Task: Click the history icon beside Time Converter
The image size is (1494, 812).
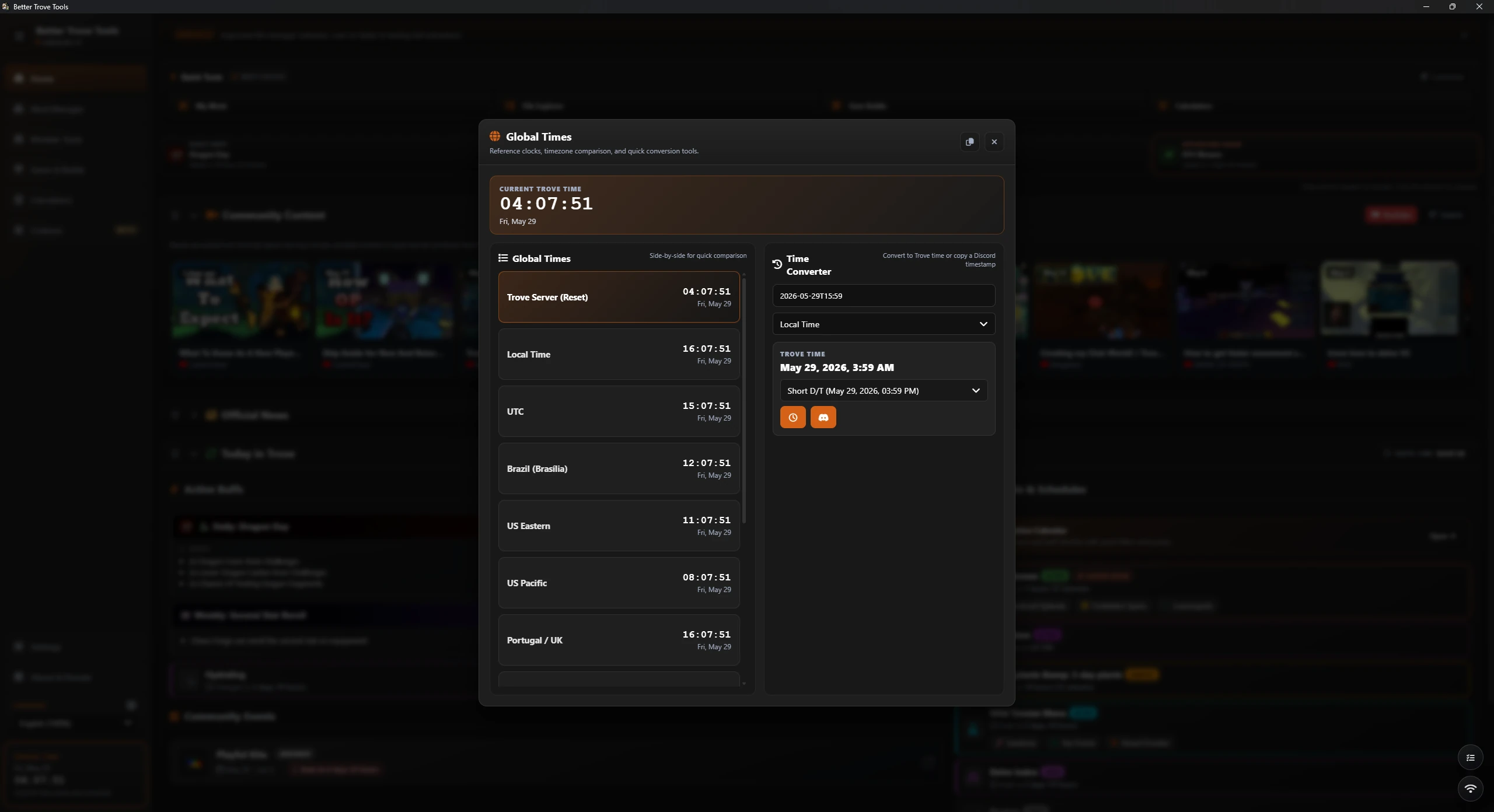Action: click(777, 264)
